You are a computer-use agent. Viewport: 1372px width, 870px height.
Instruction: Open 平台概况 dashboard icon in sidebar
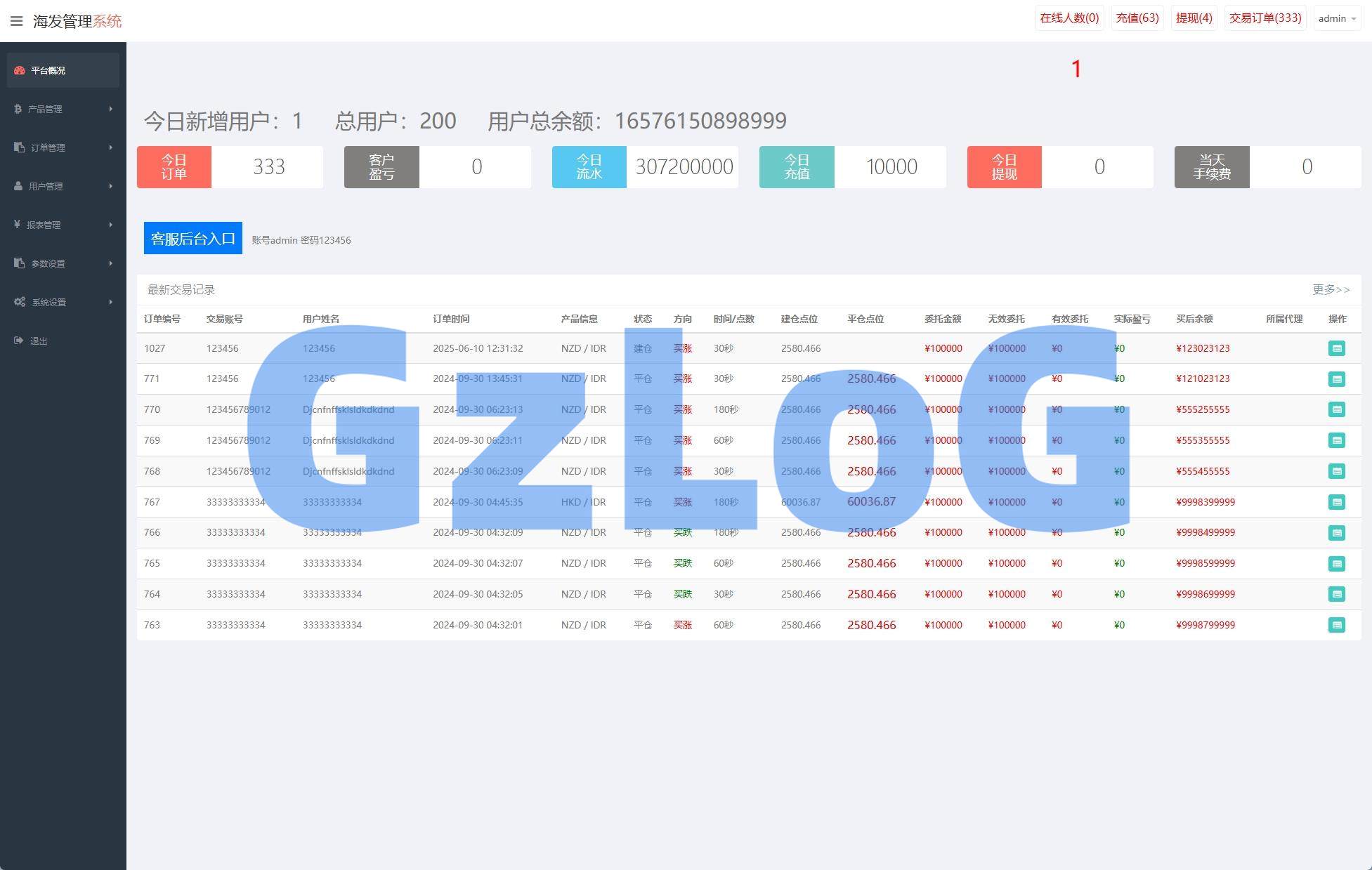point(20,70)
